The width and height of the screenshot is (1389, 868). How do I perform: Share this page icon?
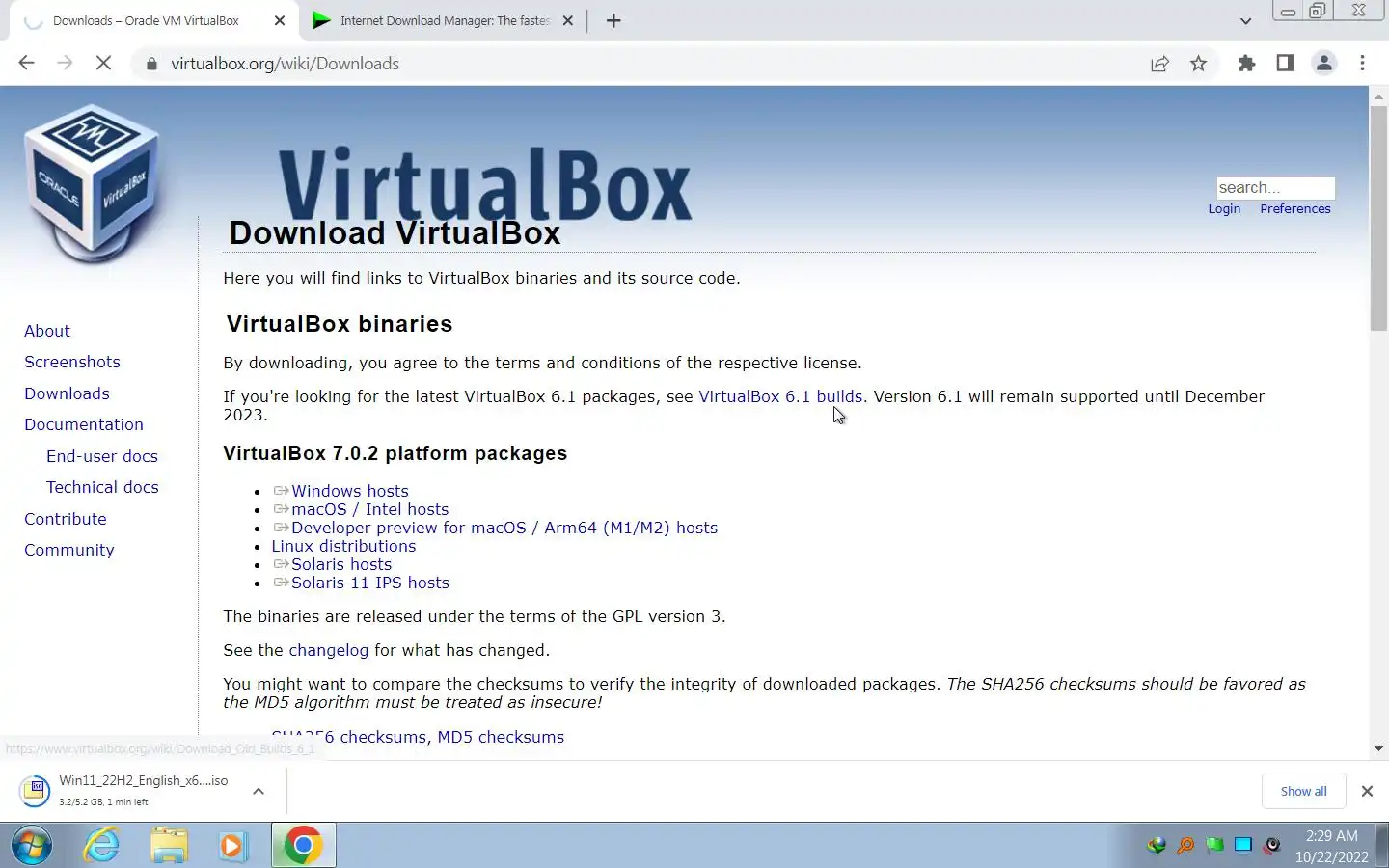coord(1159,64)
